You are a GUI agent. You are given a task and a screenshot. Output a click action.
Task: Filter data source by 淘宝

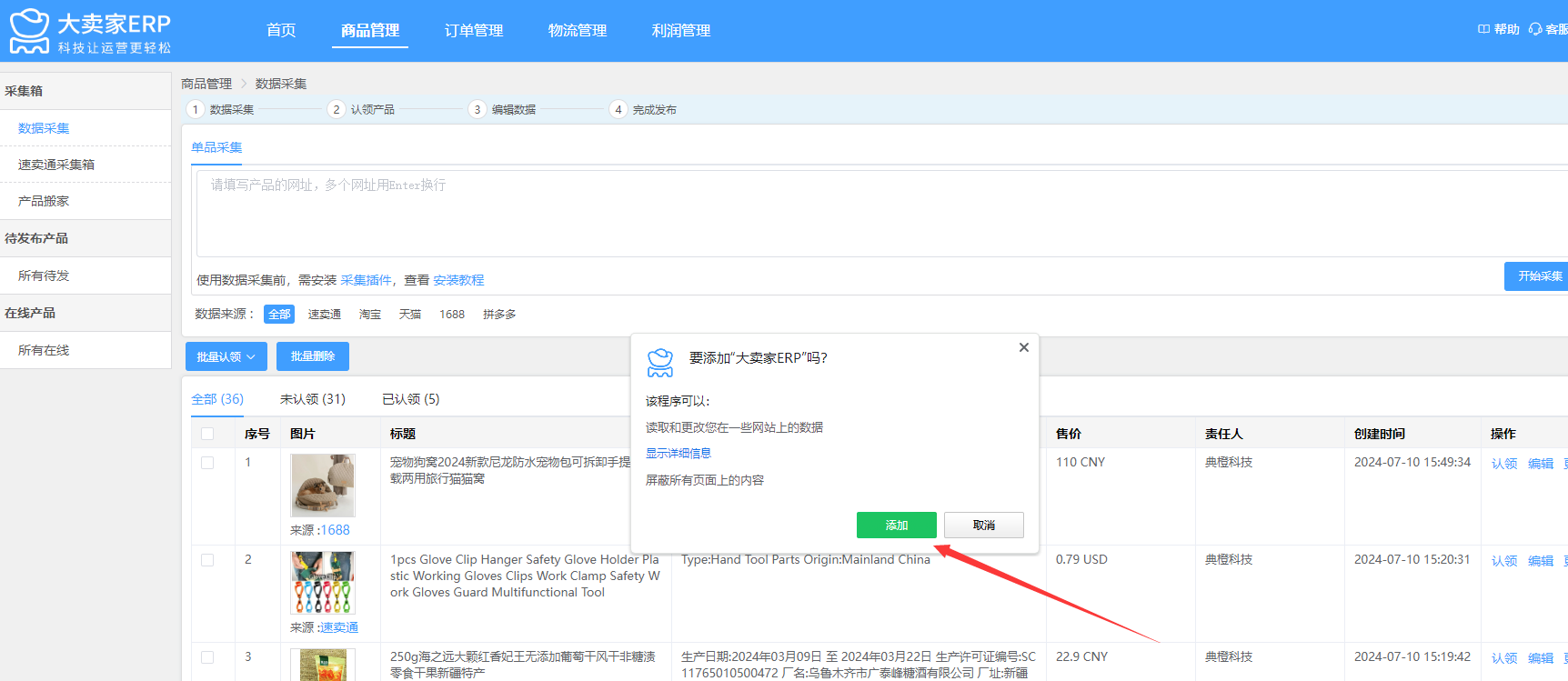tap(370, 314)
